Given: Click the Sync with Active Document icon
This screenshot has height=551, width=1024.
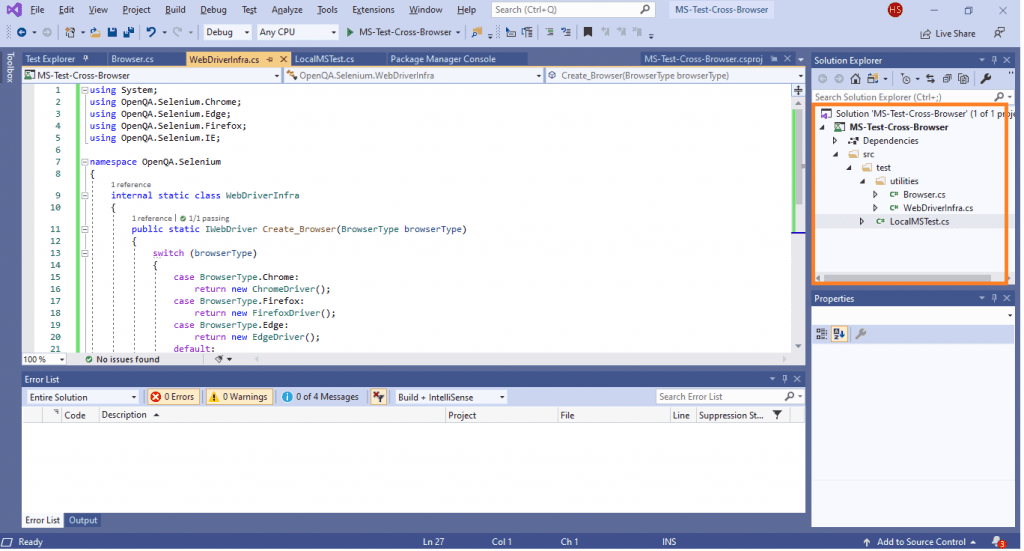Looking at the screenshot, I should [x=930, y=79].
